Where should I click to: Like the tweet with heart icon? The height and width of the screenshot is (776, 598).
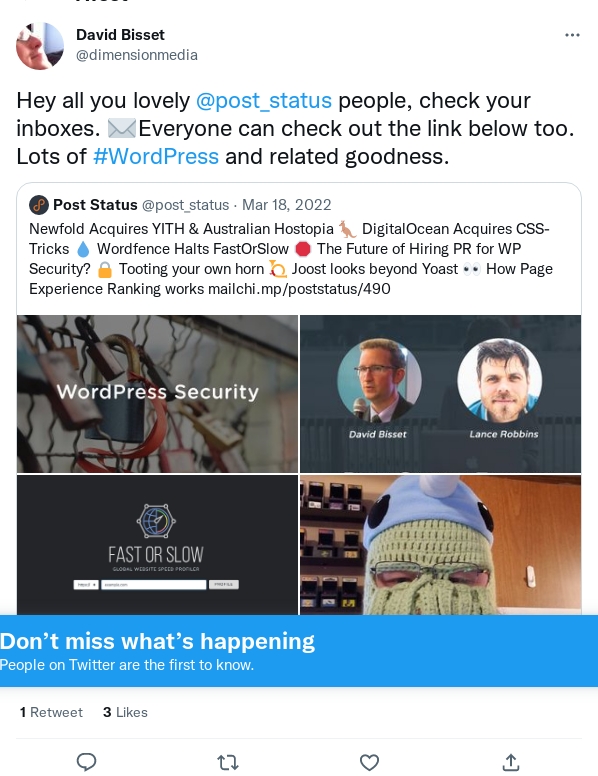point(369,762)
